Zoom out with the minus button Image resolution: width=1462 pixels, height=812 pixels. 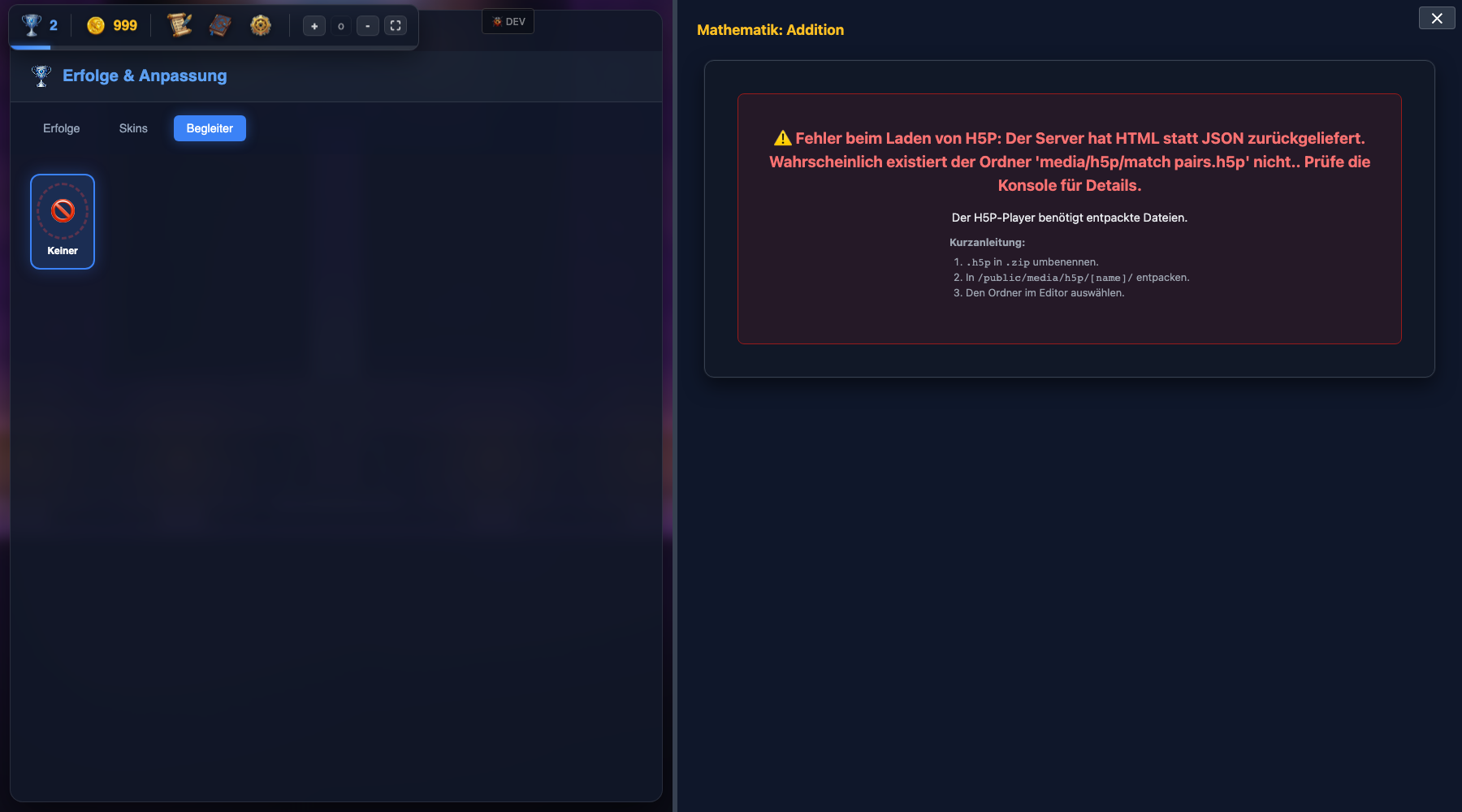[x=368, y=26]
